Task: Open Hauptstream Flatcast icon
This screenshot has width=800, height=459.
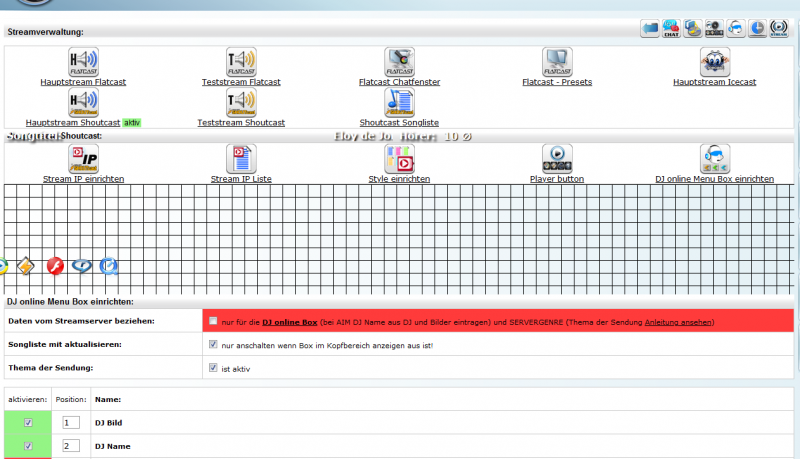Action: point(83,62)
